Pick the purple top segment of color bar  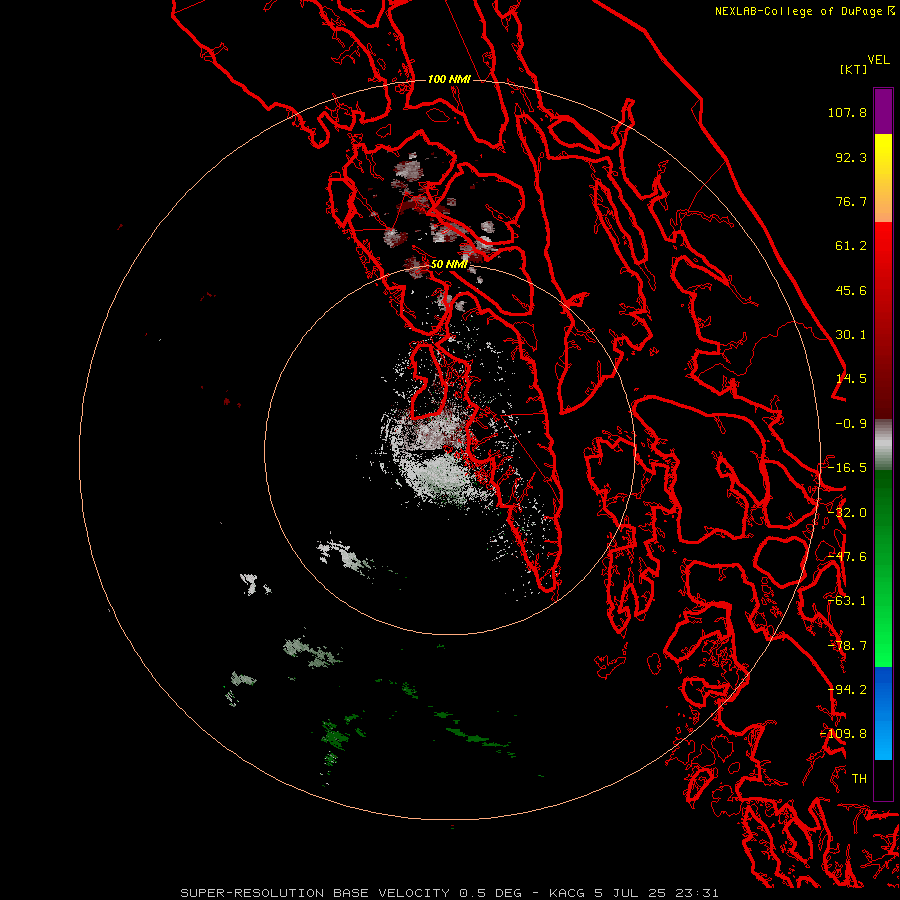pyautogui.click(x=883, y=112)
